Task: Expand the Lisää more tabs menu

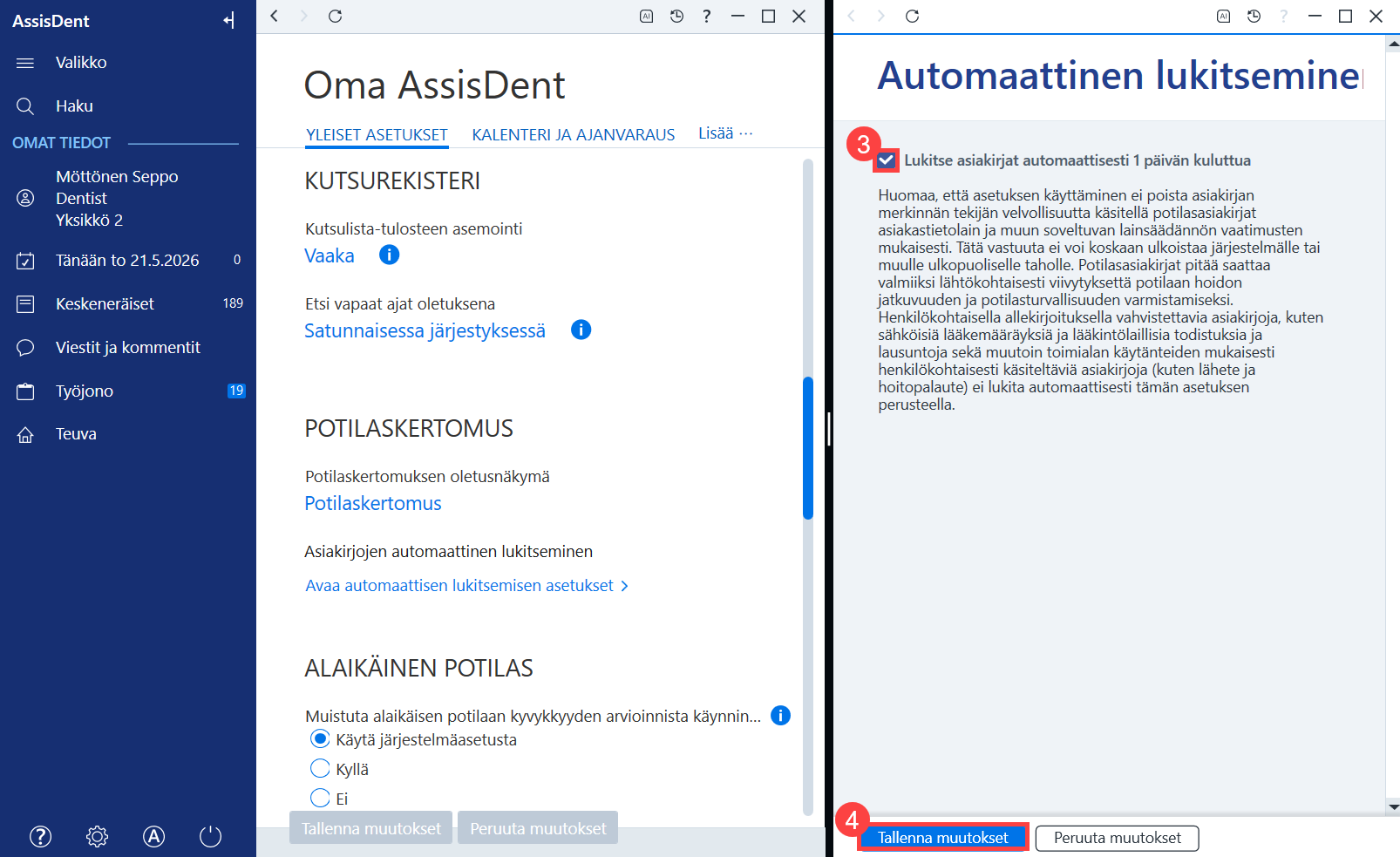Action: pyautogui.click(x=725, y=133)
